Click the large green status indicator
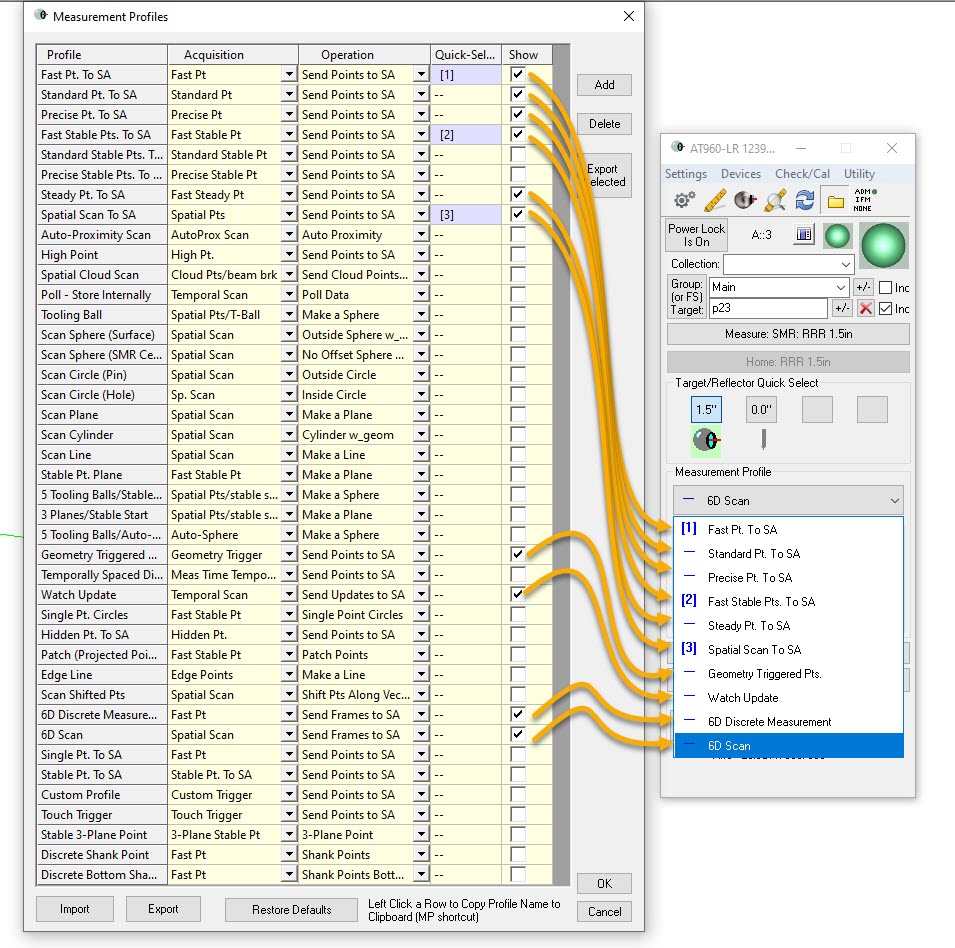Image resolution: width=955 pixels, height=948 pixels. point(883,245)
